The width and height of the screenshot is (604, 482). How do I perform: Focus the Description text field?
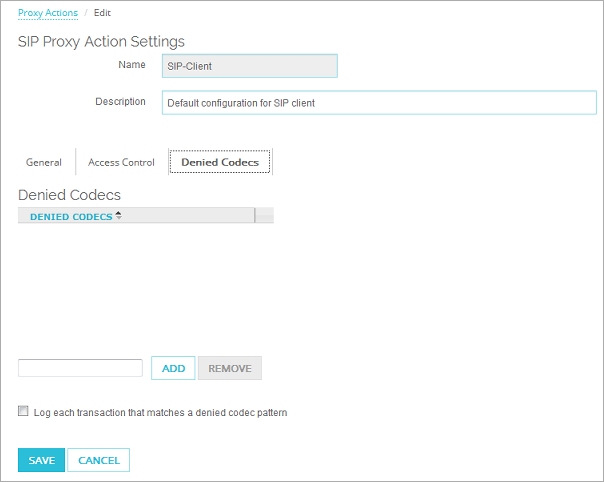[378, 103]
